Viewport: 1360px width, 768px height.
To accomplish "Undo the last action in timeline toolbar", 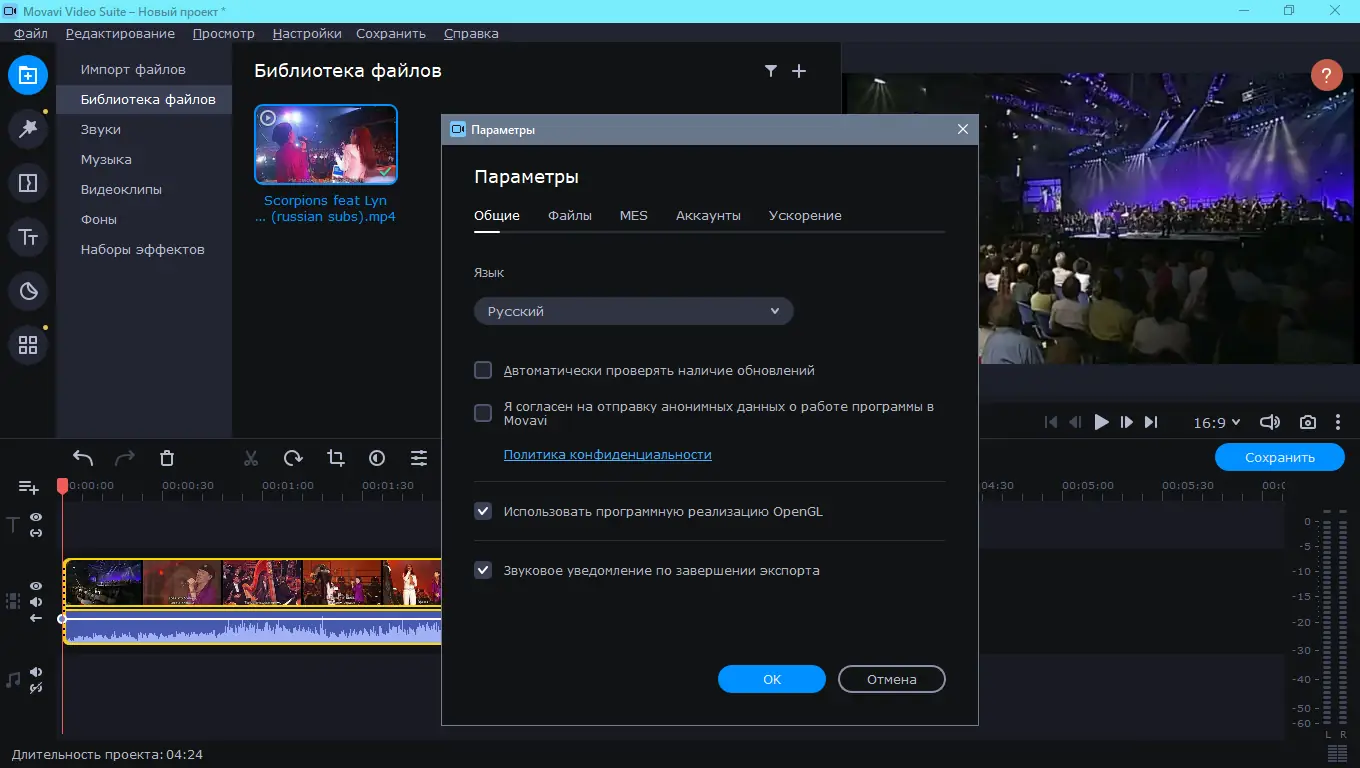I will (83, 458).
